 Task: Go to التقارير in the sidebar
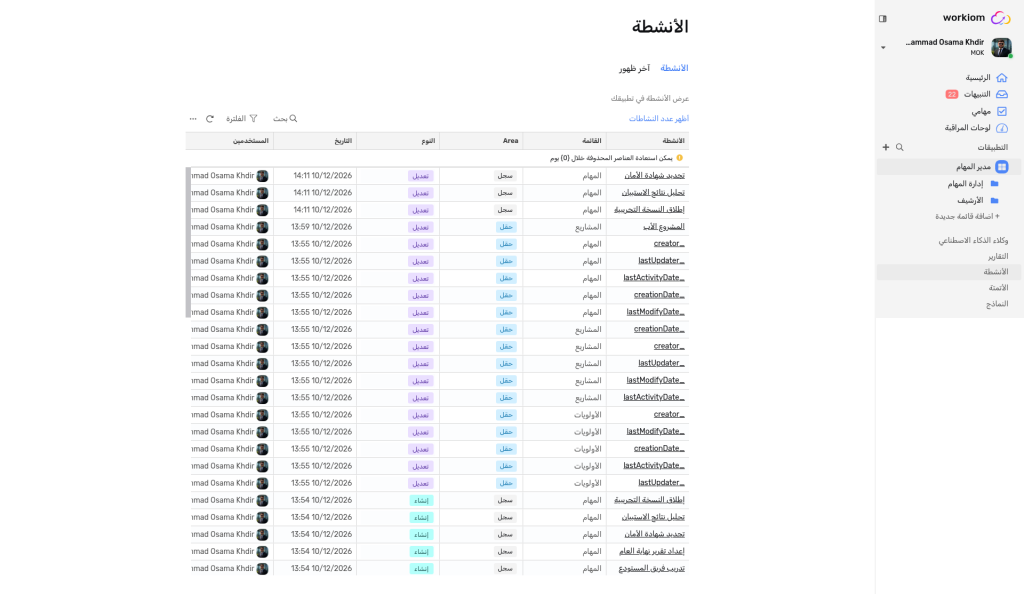(x=998, y=257)
